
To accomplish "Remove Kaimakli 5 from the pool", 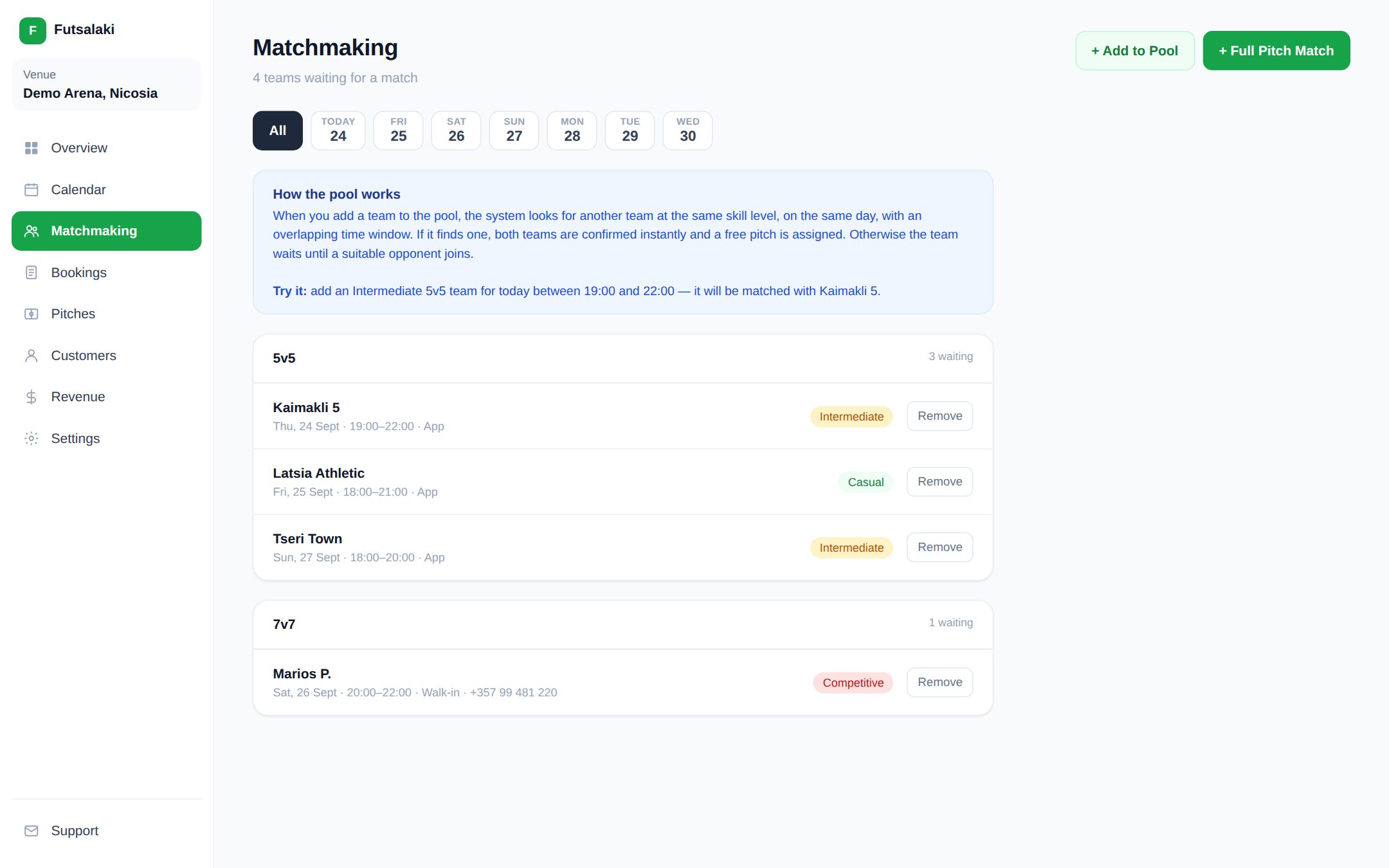I will 940,416.
